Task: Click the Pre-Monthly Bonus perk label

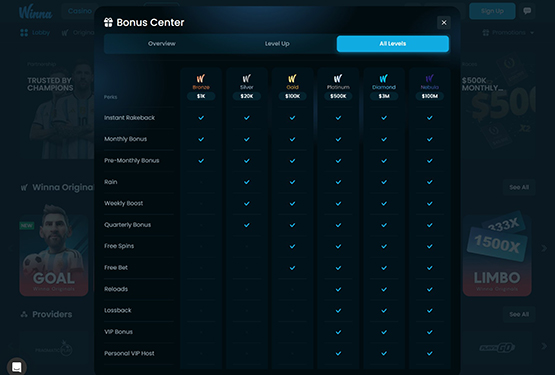Action: pos(132,160)
